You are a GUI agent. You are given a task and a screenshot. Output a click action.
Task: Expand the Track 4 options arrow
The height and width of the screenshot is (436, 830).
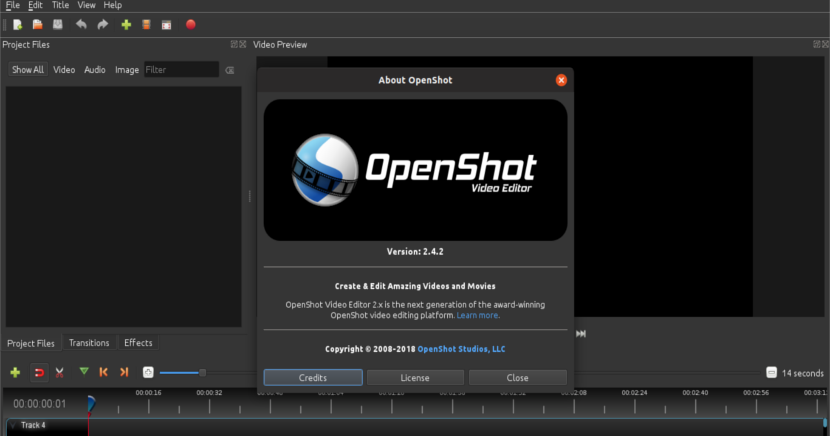13,425
